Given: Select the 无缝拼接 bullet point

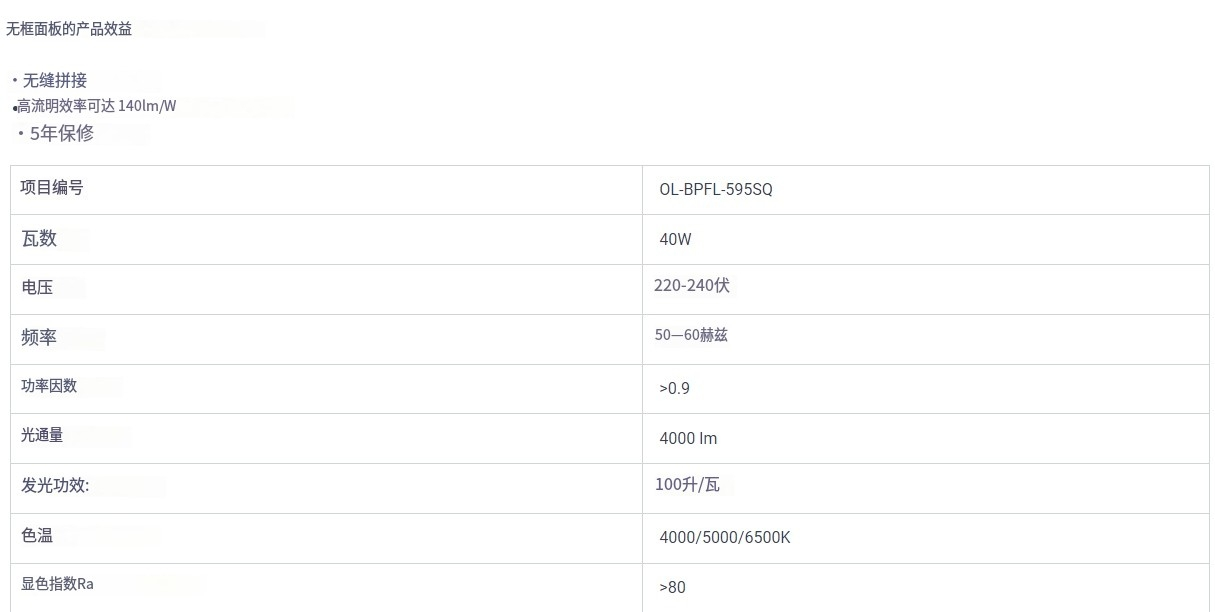Looking at the screenshot, I should [x=55, y=80].
